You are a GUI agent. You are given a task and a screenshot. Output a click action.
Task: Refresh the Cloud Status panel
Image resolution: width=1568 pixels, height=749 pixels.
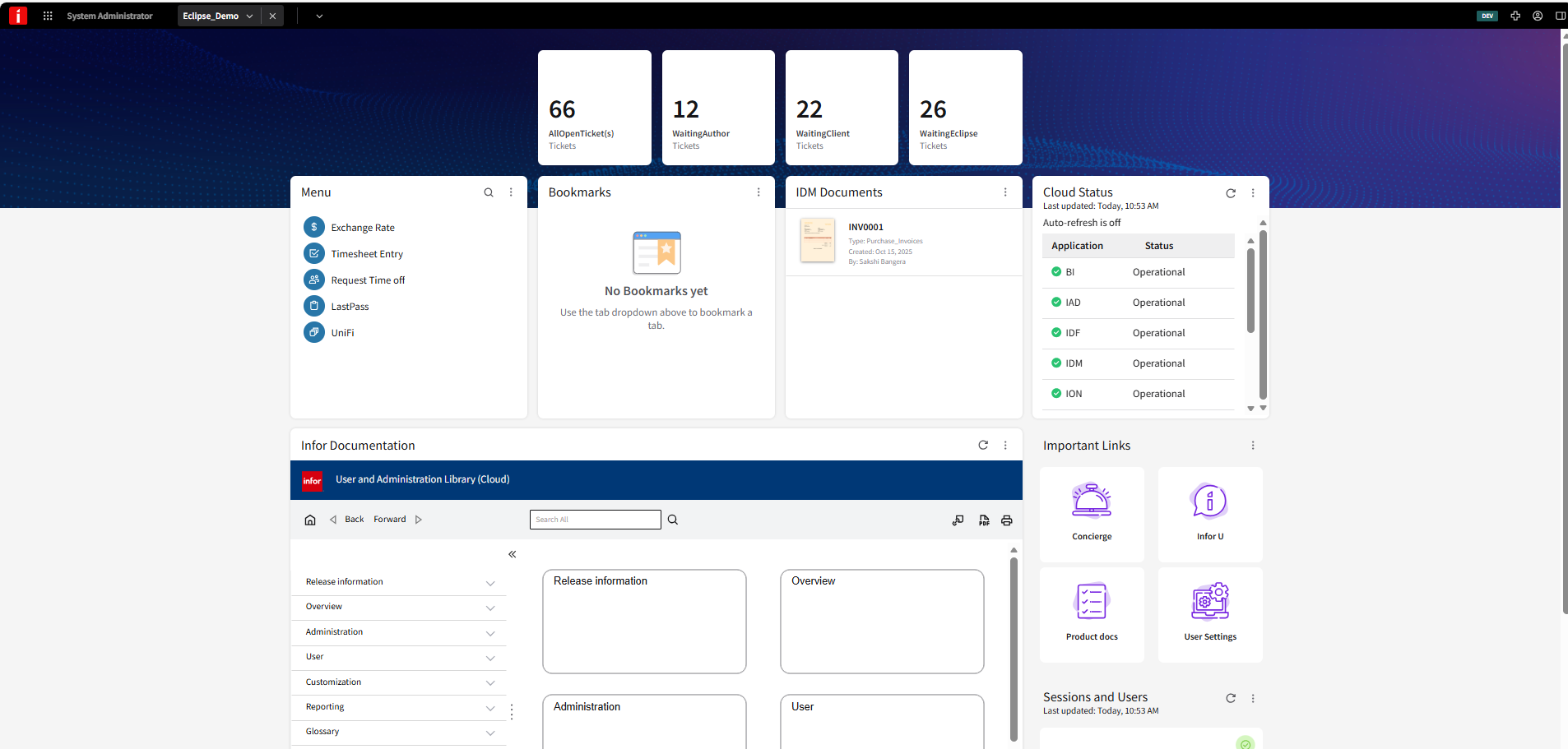[1230, 192]
